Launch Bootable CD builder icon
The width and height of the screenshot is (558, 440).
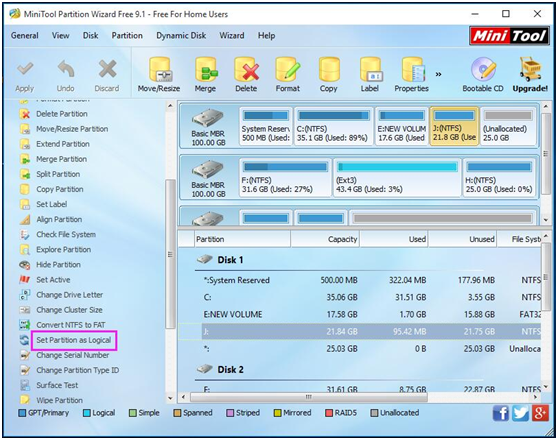pyautogui.click(x=483, y=69)
